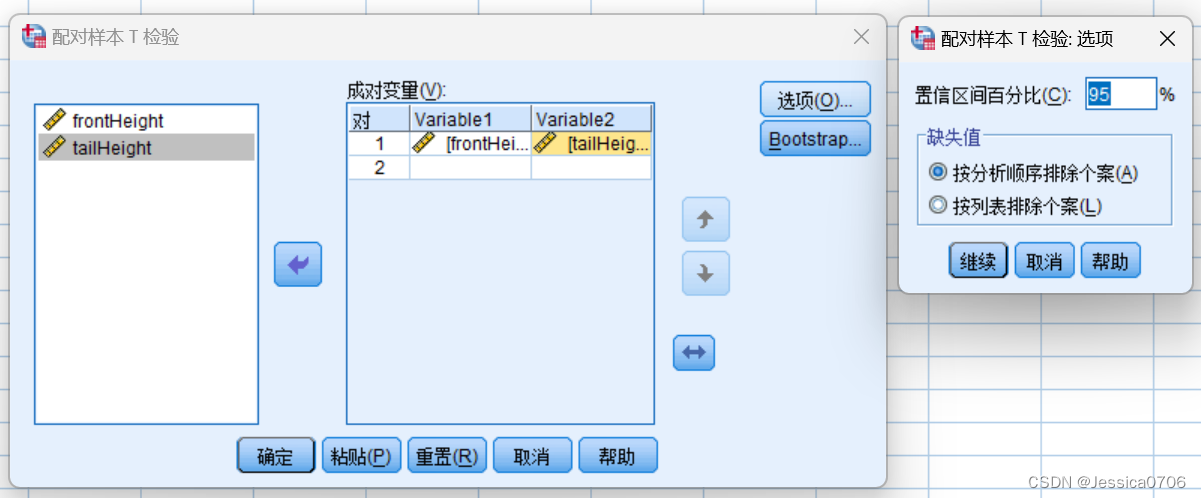Click the SPSS icon in 配对样本 T 检验 title bar
1201x498 pixels.
(33, 38)
